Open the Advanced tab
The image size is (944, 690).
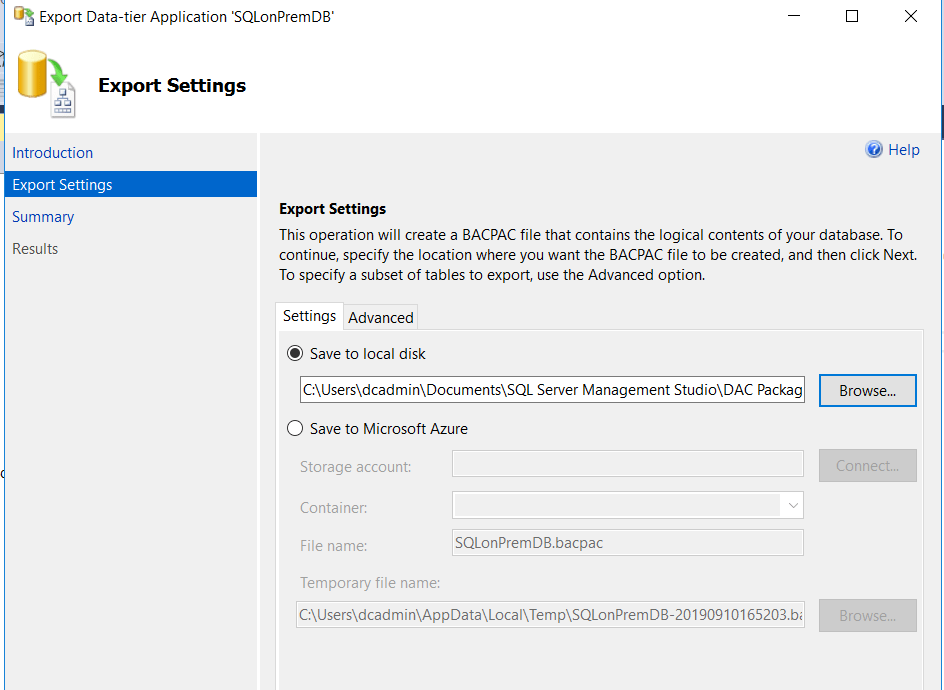[380, 317]
